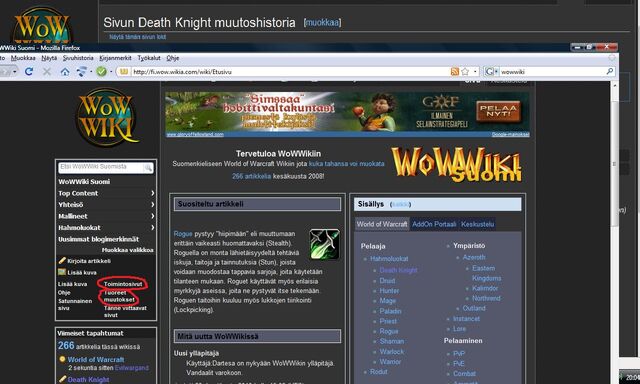Open the Toimintosivut link in the sidebar
Image resolution: width=640 pixels, height=384 pixels.
pos(123,284)
